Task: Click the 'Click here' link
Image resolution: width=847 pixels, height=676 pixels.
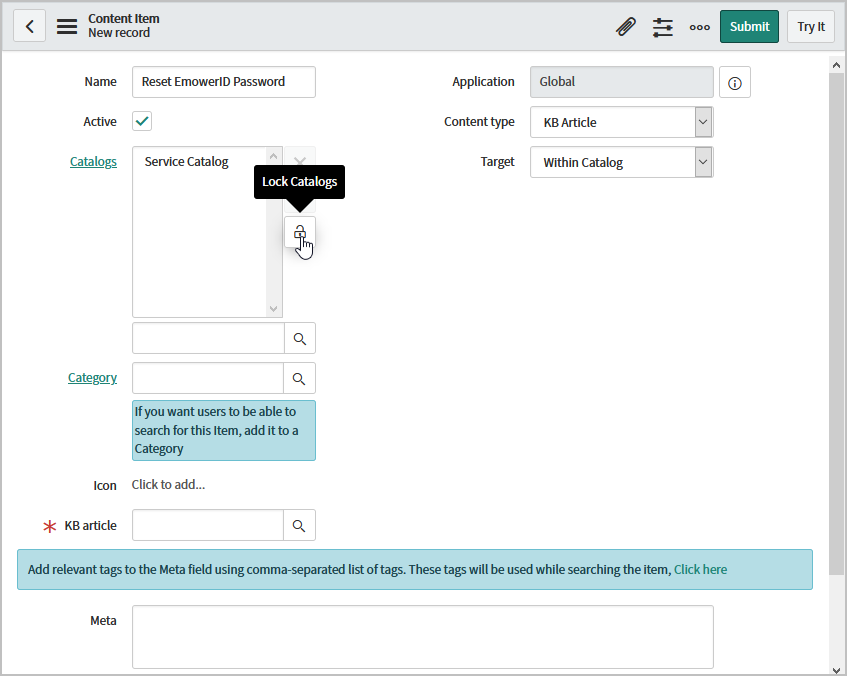Action: coord(700,570)
